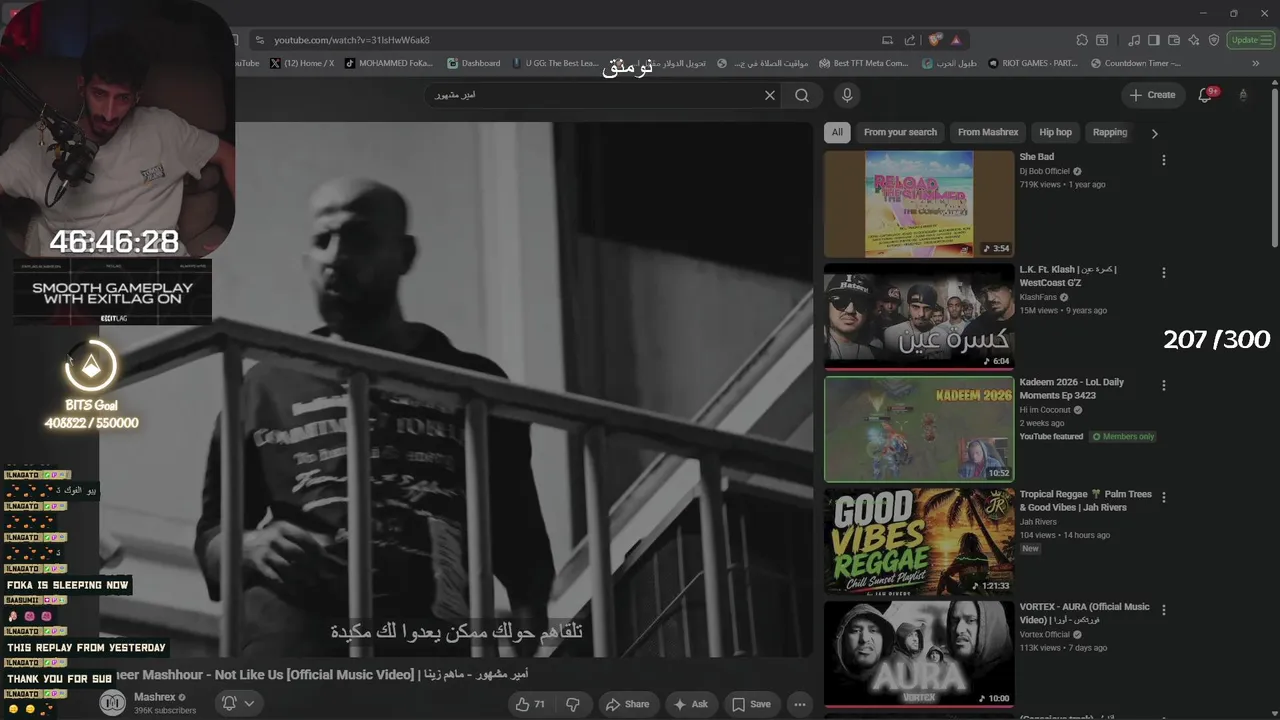
Task: Select the Hip hop chip
Action: [x=1055, y=132]
